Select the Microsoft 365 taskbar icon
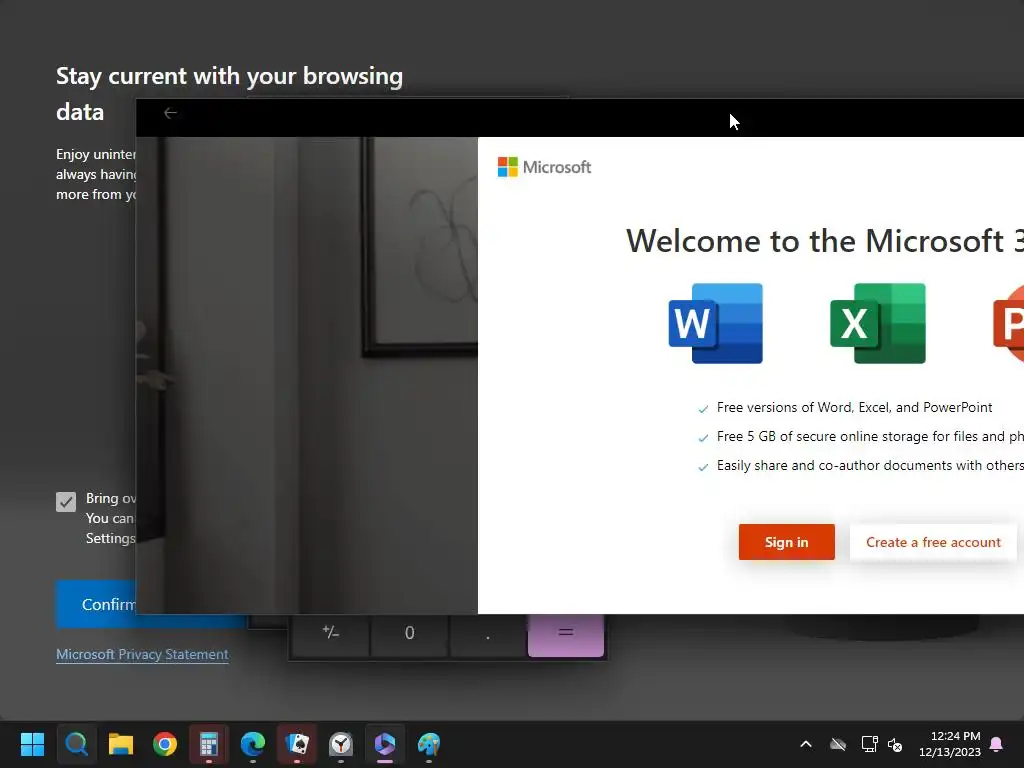1024x768 pixels. pos(385,744)
